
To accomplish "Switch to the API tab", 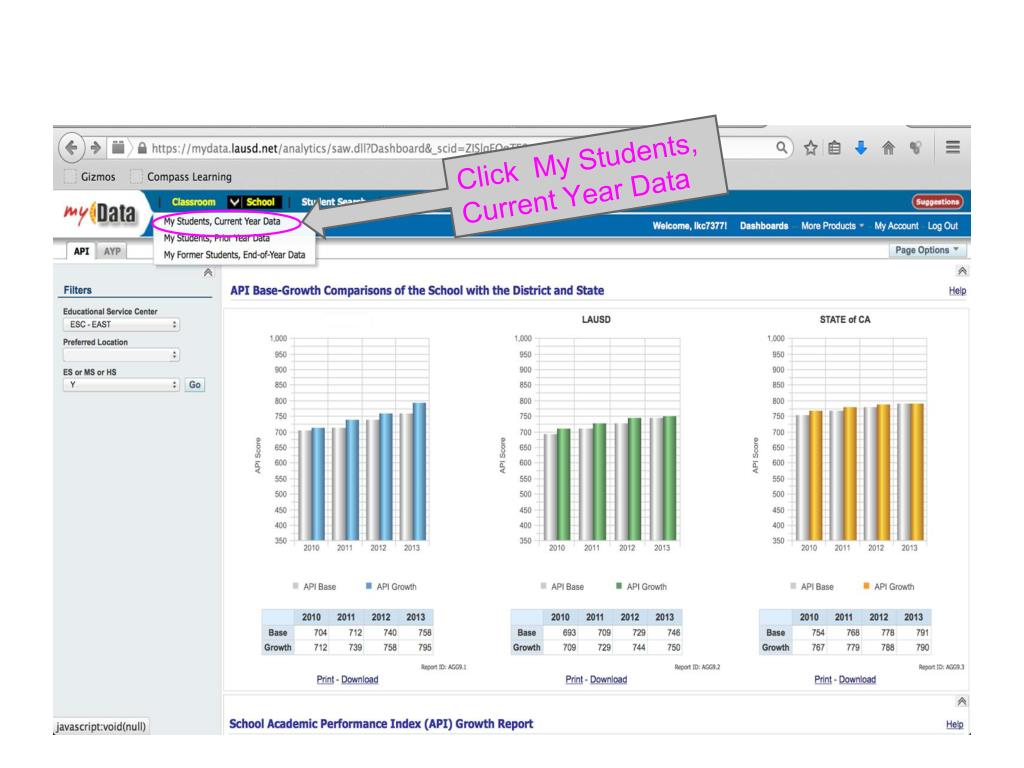I will 81,251.
